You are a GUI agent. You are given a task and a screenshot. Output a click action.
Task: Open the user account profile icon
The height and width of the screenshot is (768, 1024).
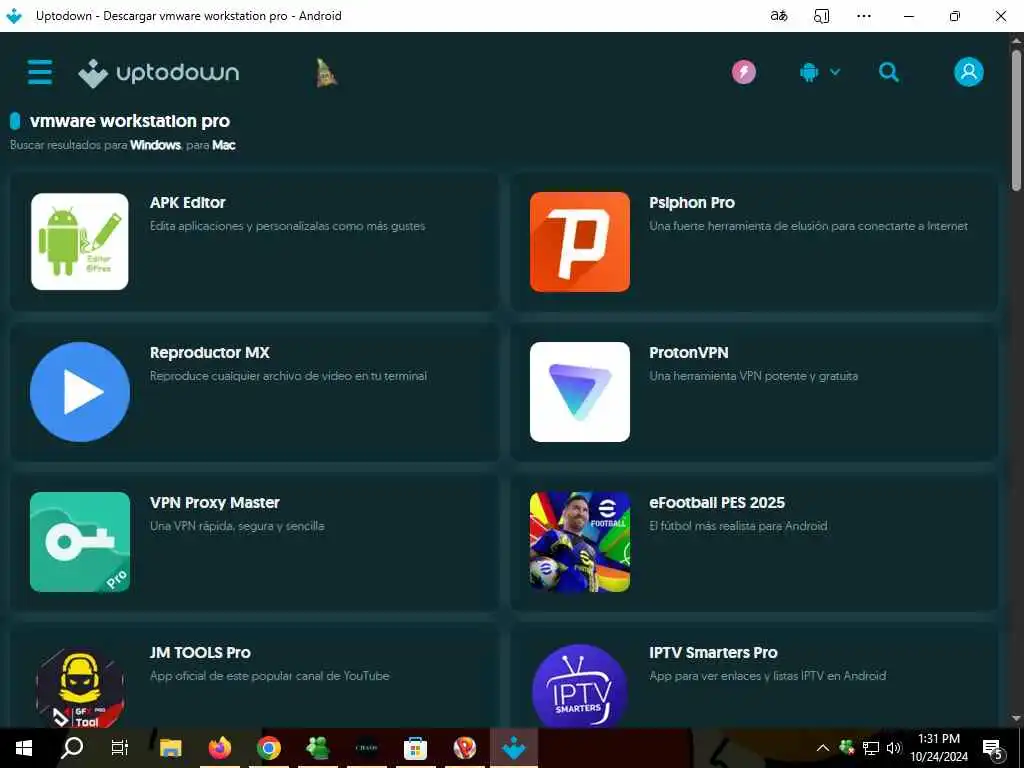tap(968, 72)
